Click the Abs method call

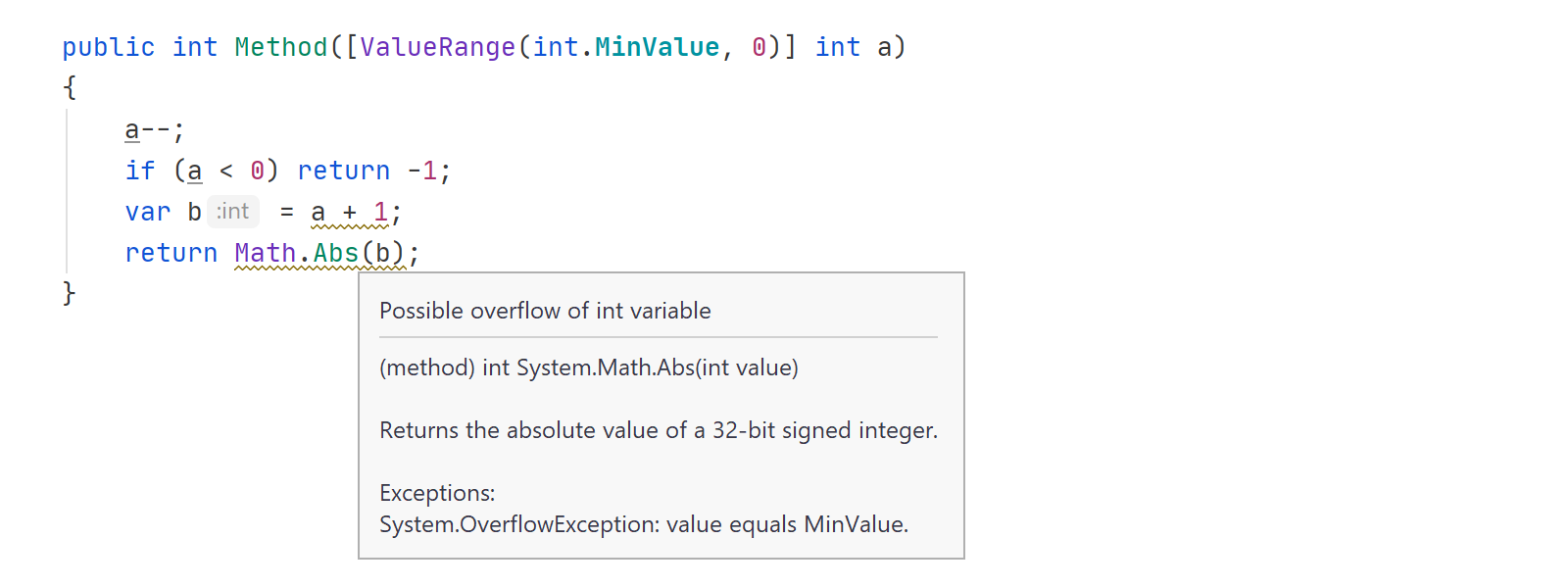click(336, 254)
